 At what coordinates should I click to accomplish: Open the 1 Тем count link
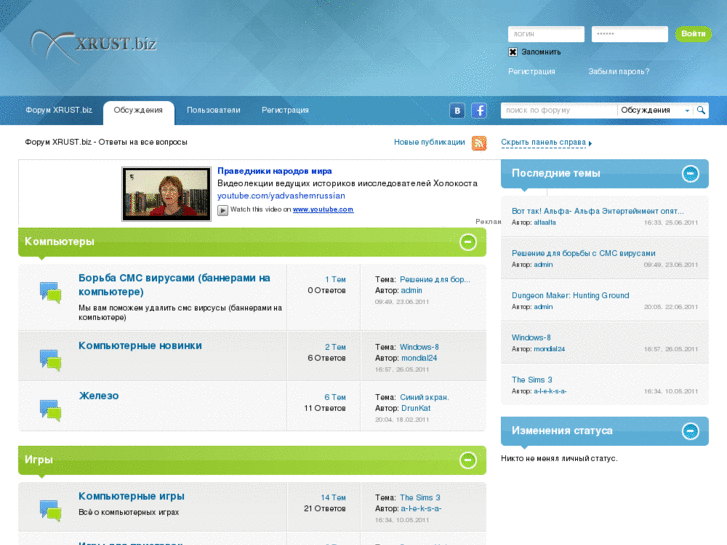335,279
